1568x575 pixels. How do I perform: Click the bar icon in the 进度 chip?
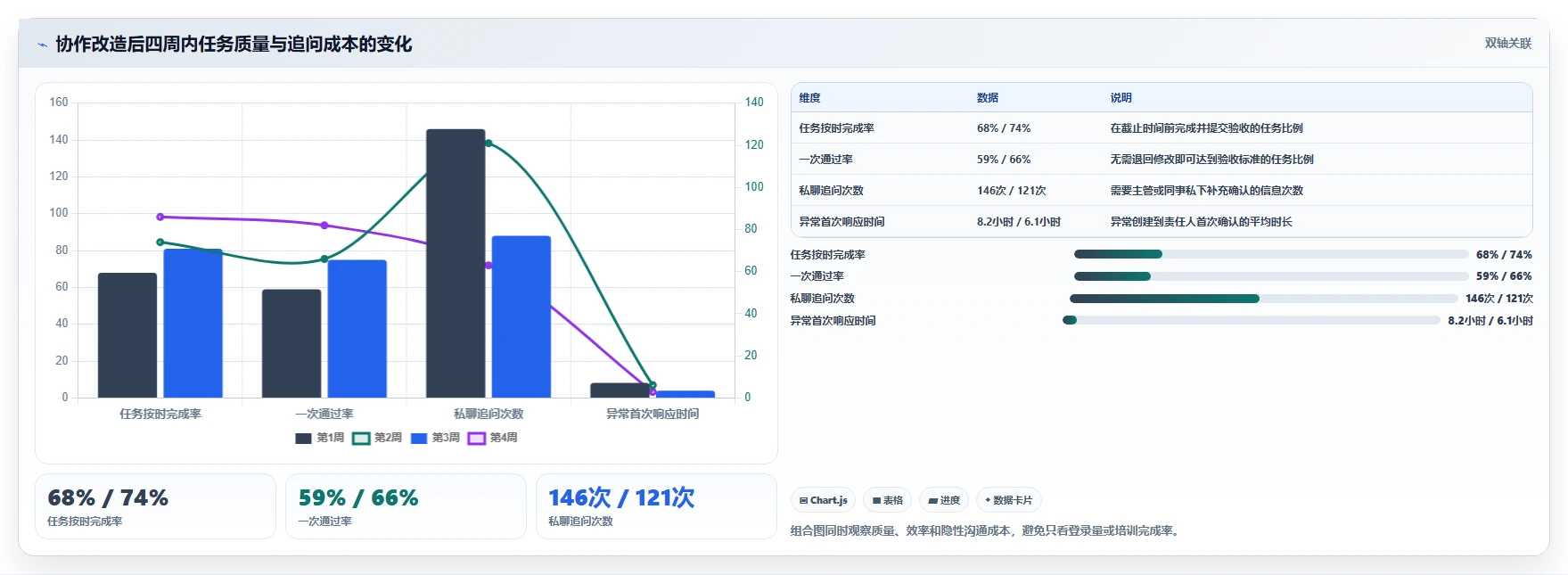point(932,501)
